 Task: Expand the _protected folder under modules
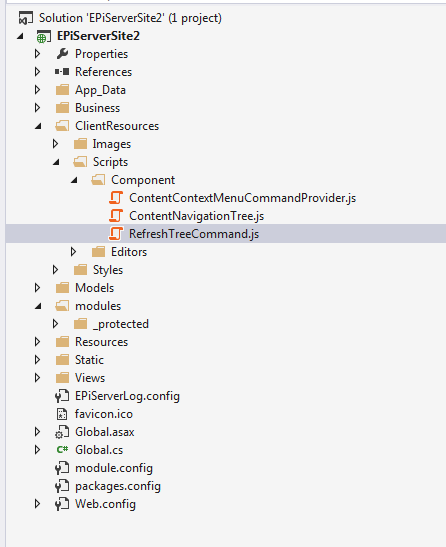click(x=55, y=324)
